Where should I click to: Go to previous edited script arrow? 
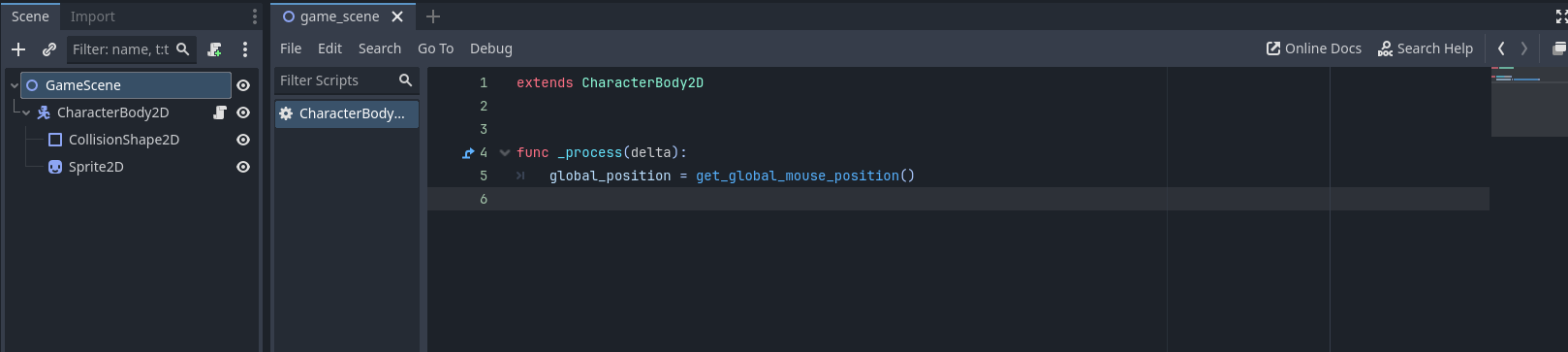(1501, 48)
